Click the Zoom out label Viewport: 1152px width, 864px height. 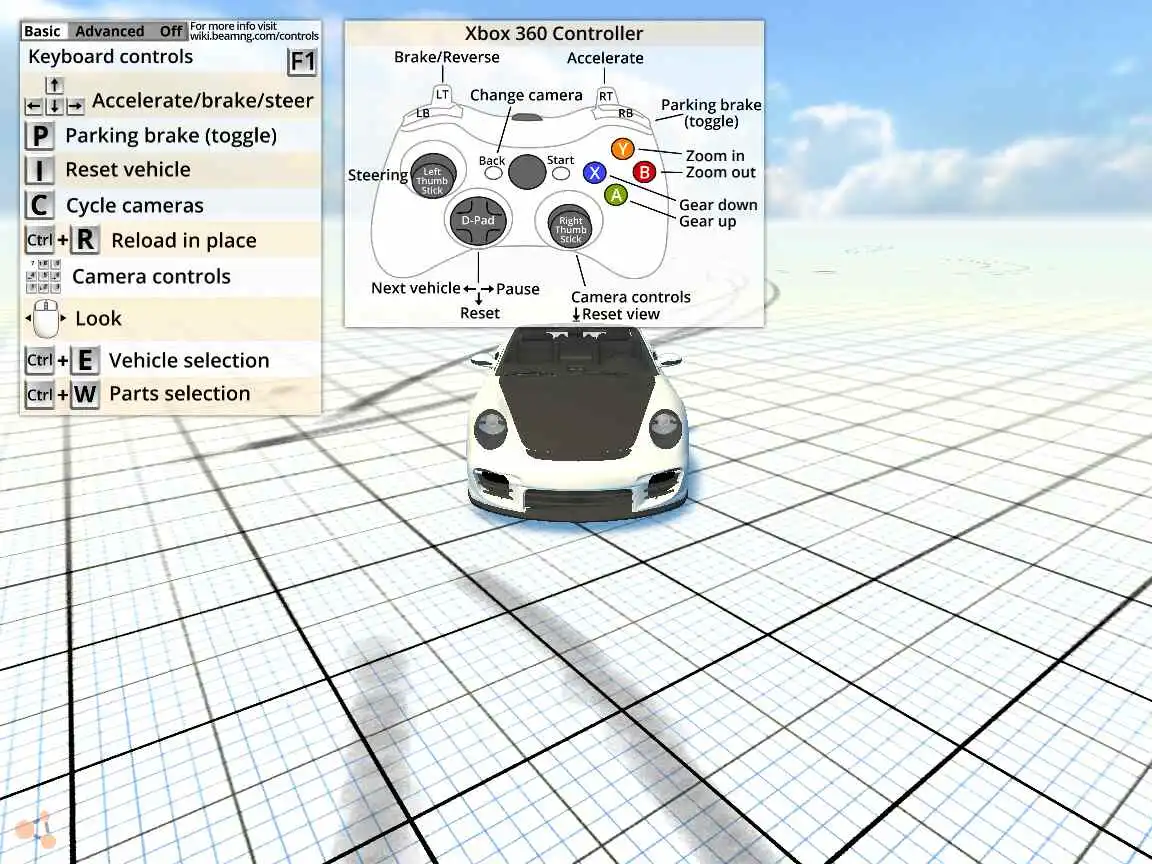[721, 173]
